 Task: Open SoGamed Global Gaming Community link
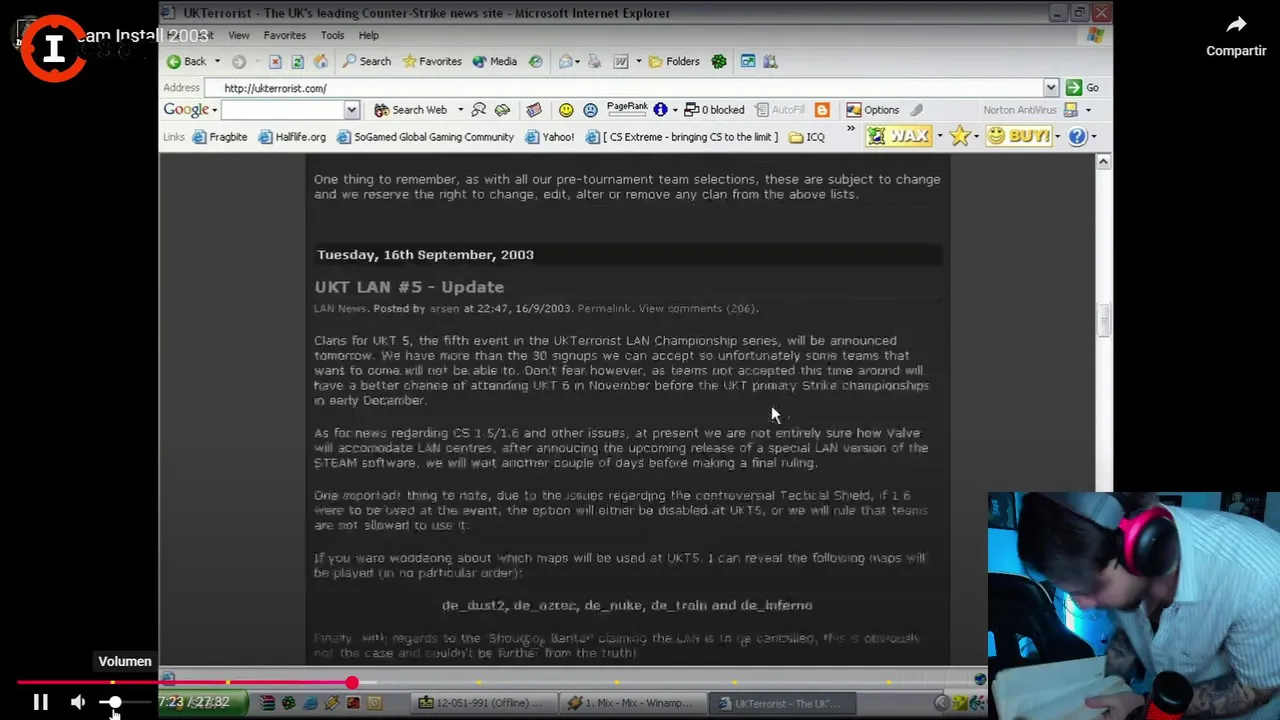(425, 137)
